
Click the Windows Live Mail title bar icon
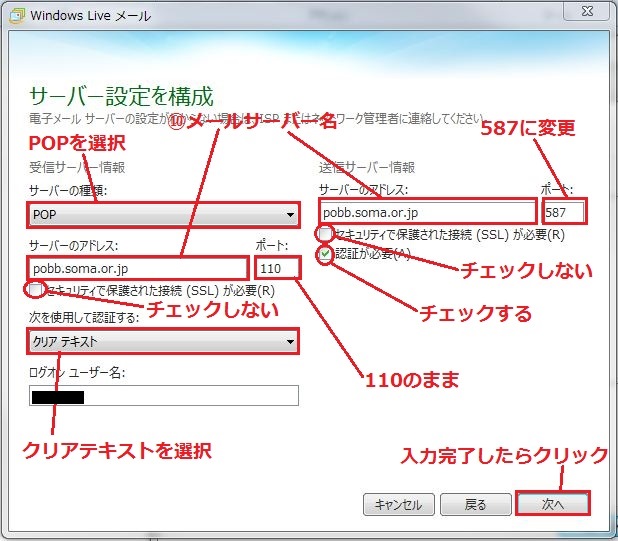click(17, 16)
